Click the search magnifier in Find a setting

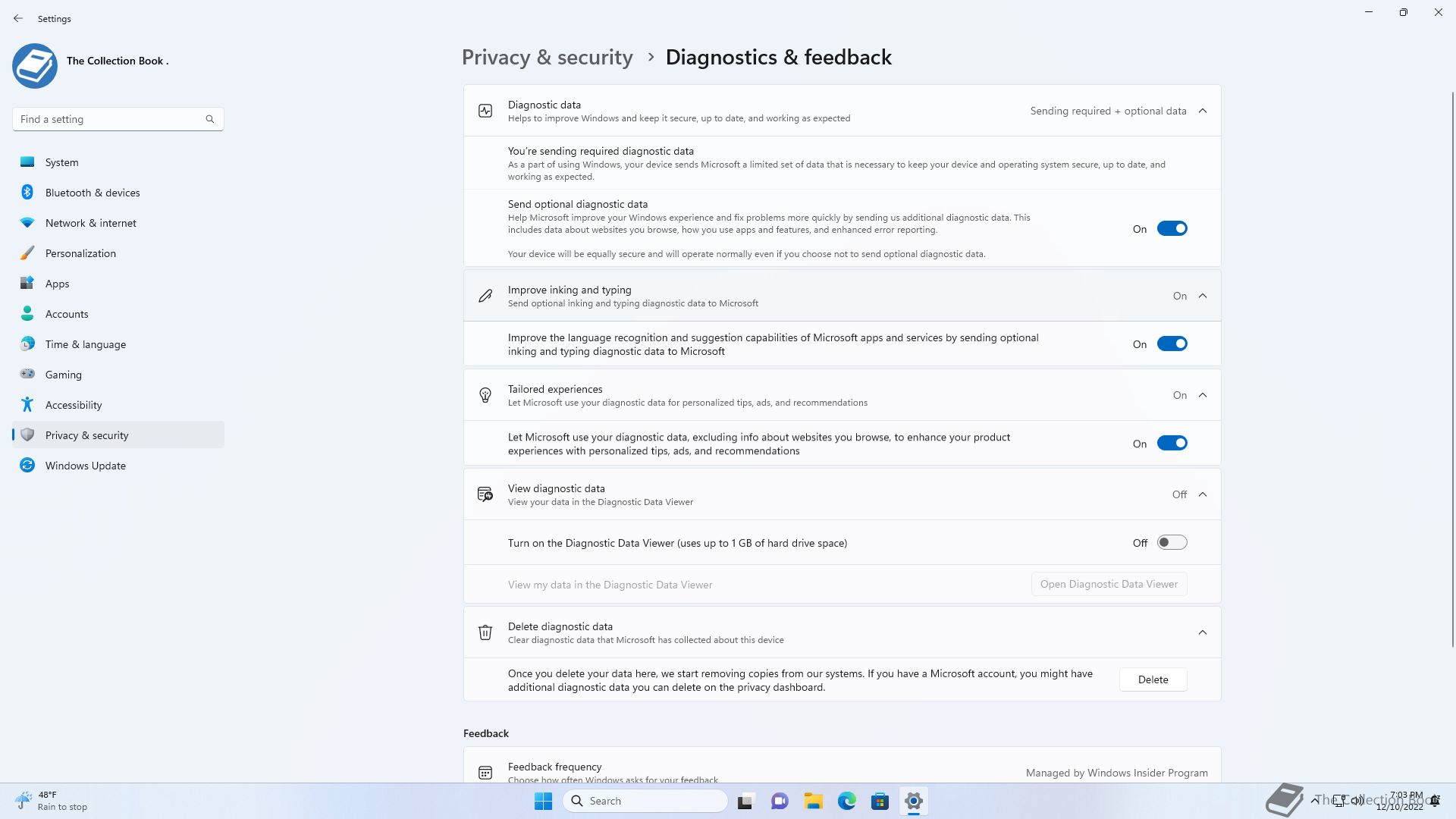(210, 119)
